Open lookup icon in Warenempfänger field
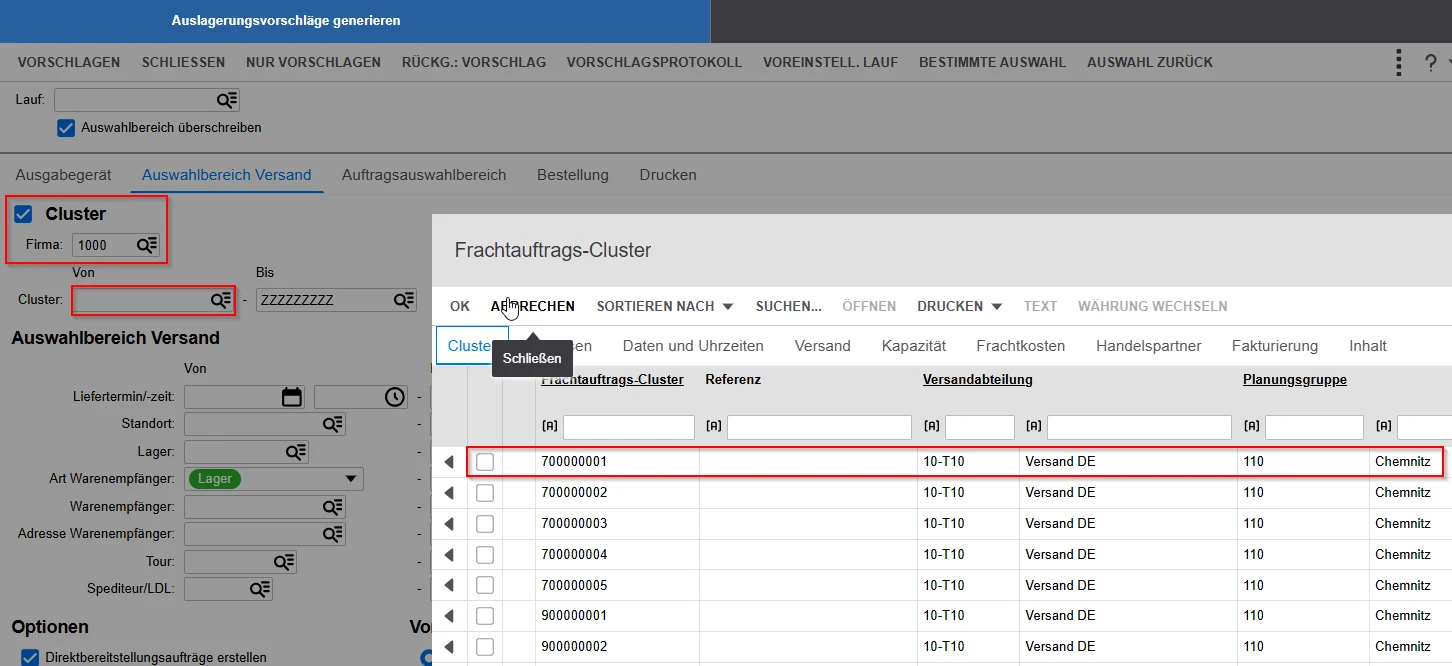Image resolution: width=1452 pixels, height=666 pixels. (333, 507)
